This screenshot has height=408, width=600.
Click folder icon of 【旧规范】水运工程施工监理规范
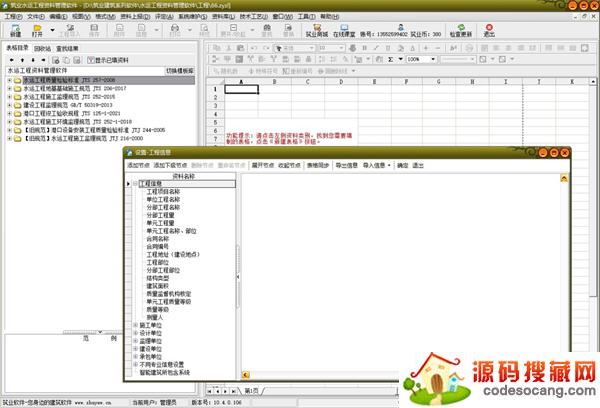(17, 139)
